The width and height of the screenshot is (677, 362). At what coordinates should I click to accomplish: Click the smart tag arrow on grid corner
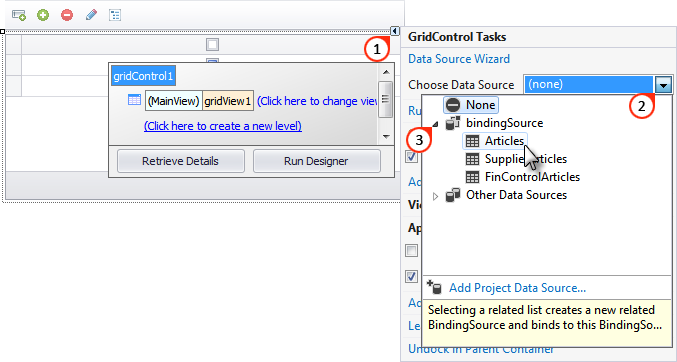[395, 31]
